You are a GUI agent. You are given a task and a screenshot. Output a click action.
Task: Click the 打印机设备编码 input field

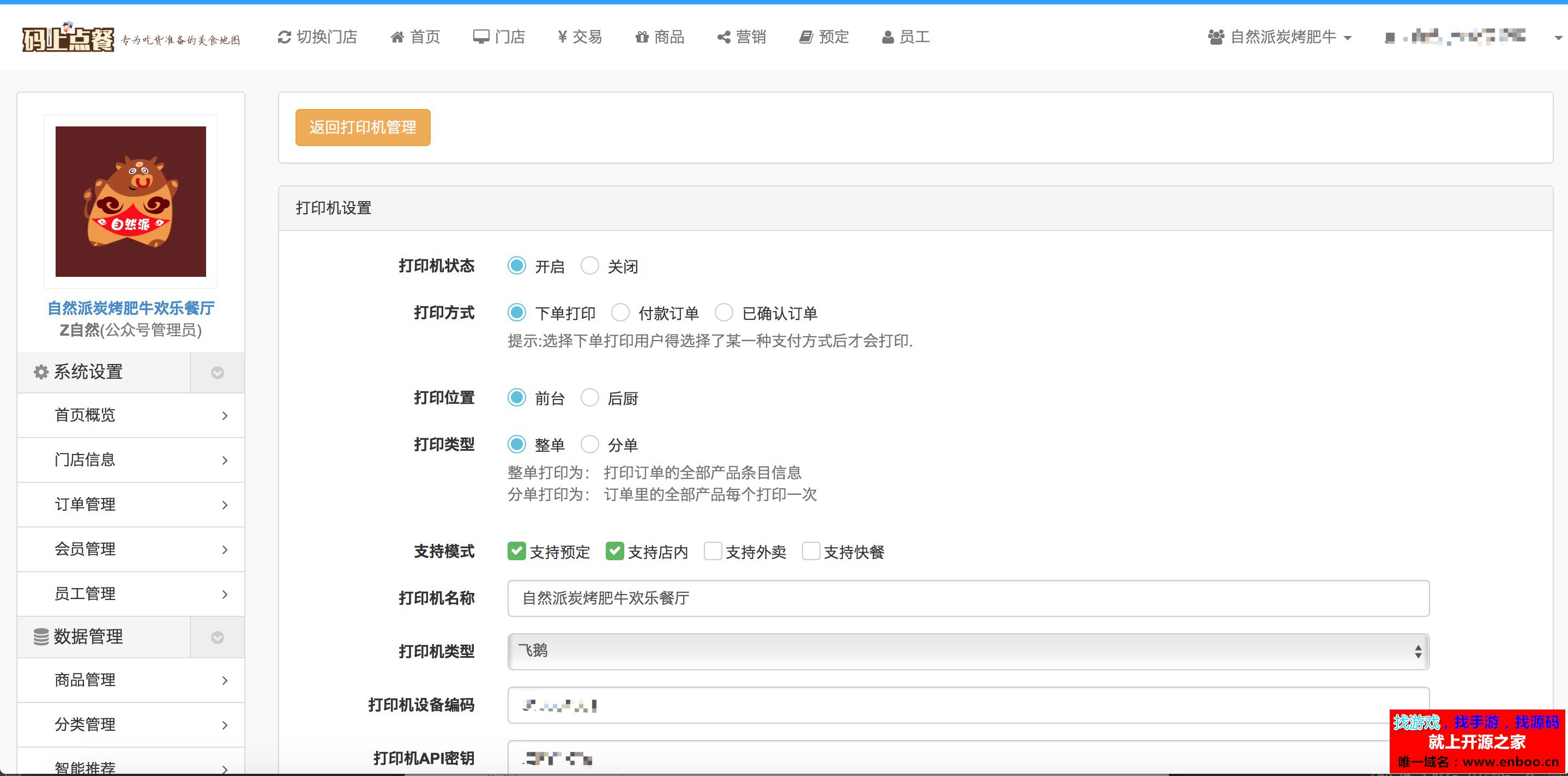(968, 705)
